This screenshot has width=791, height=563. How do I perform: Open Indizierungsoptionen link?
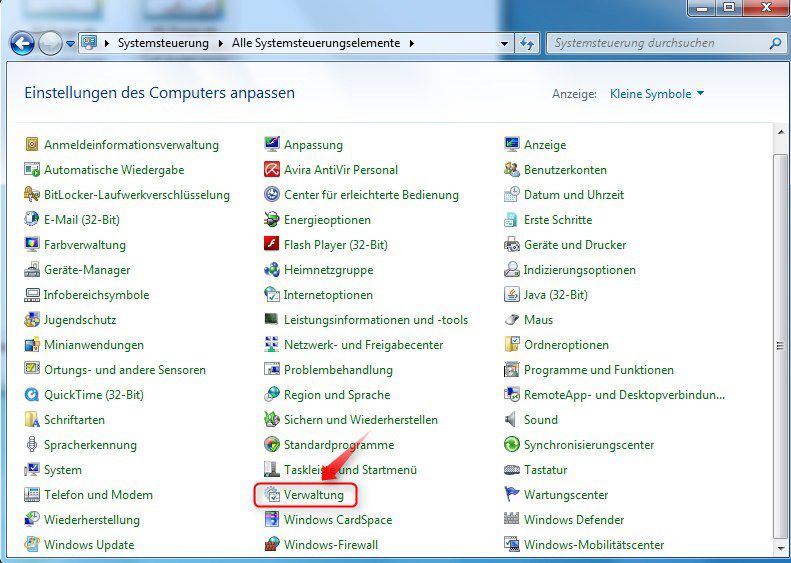pos(580,270)
